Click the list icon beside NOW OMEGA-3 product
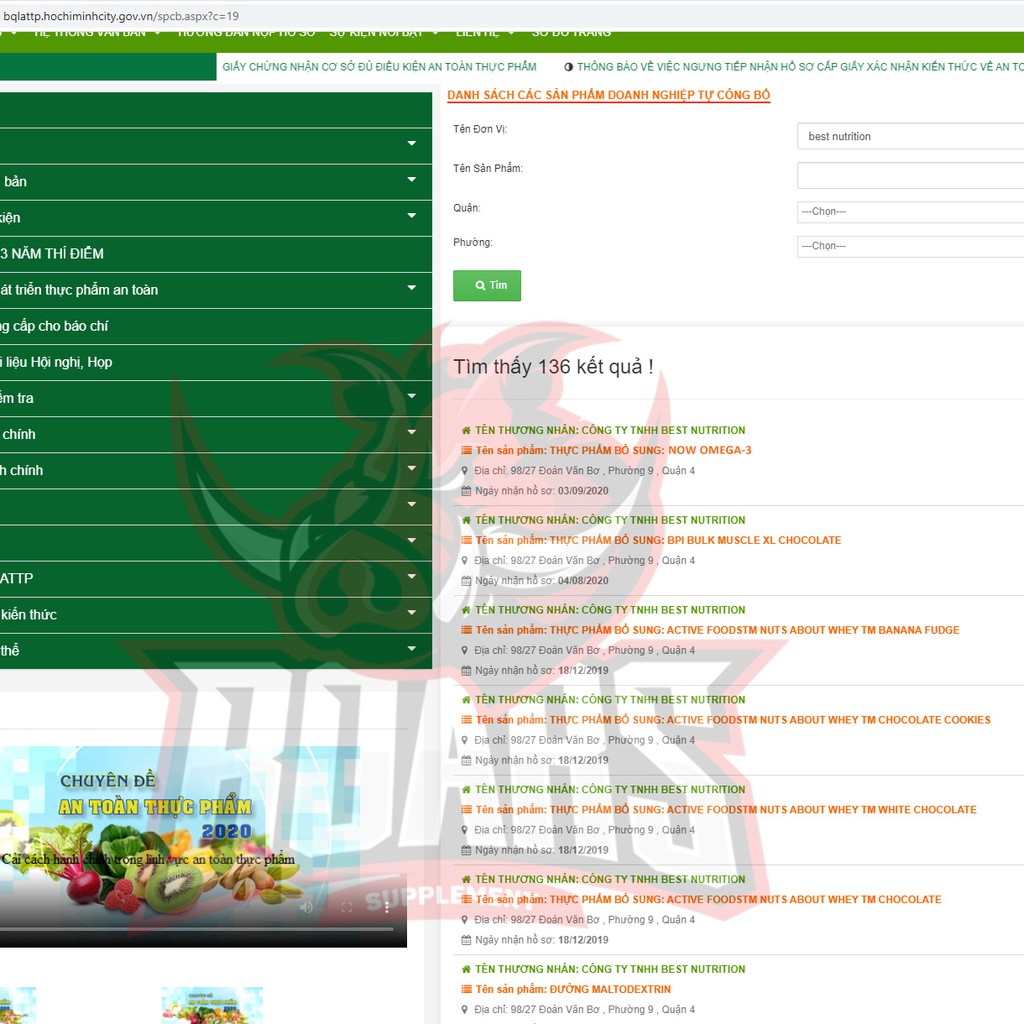Screen dimensions: 1024x1024 click(x=466, y=451)
